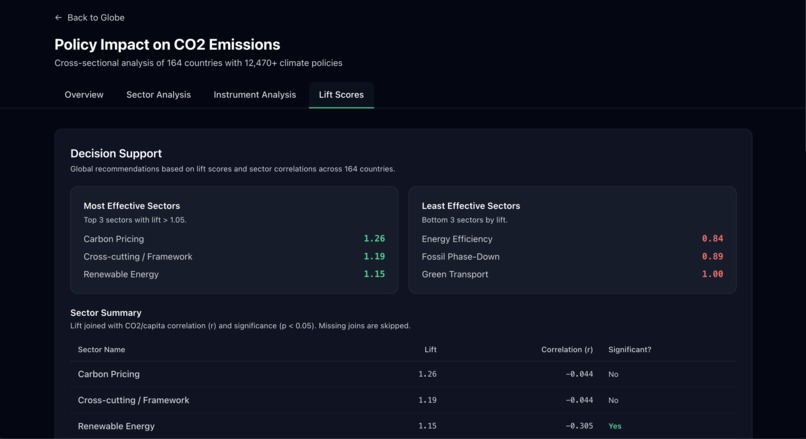Click Cross-cutting / Framework row in Sector Summary table

click(x=403, y=400)
